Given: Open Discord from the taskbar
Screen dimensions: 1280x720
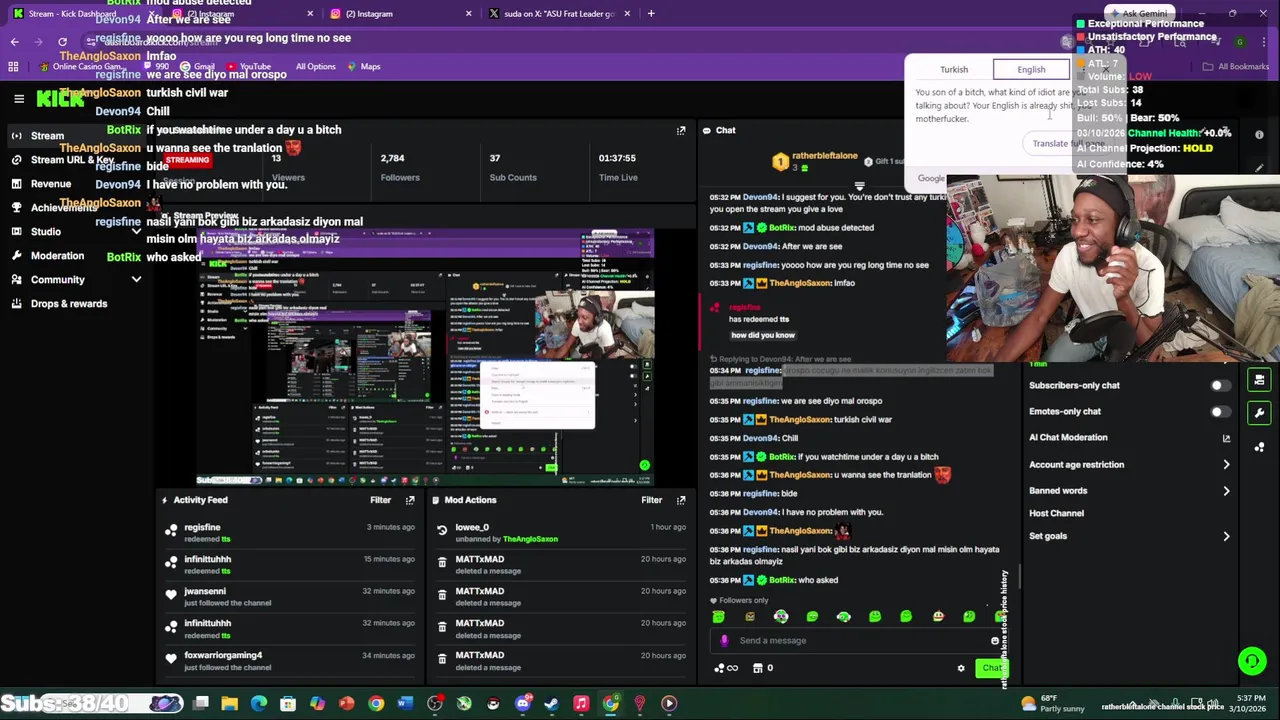Looking at the screenshot, I should (x=522, y=704).
